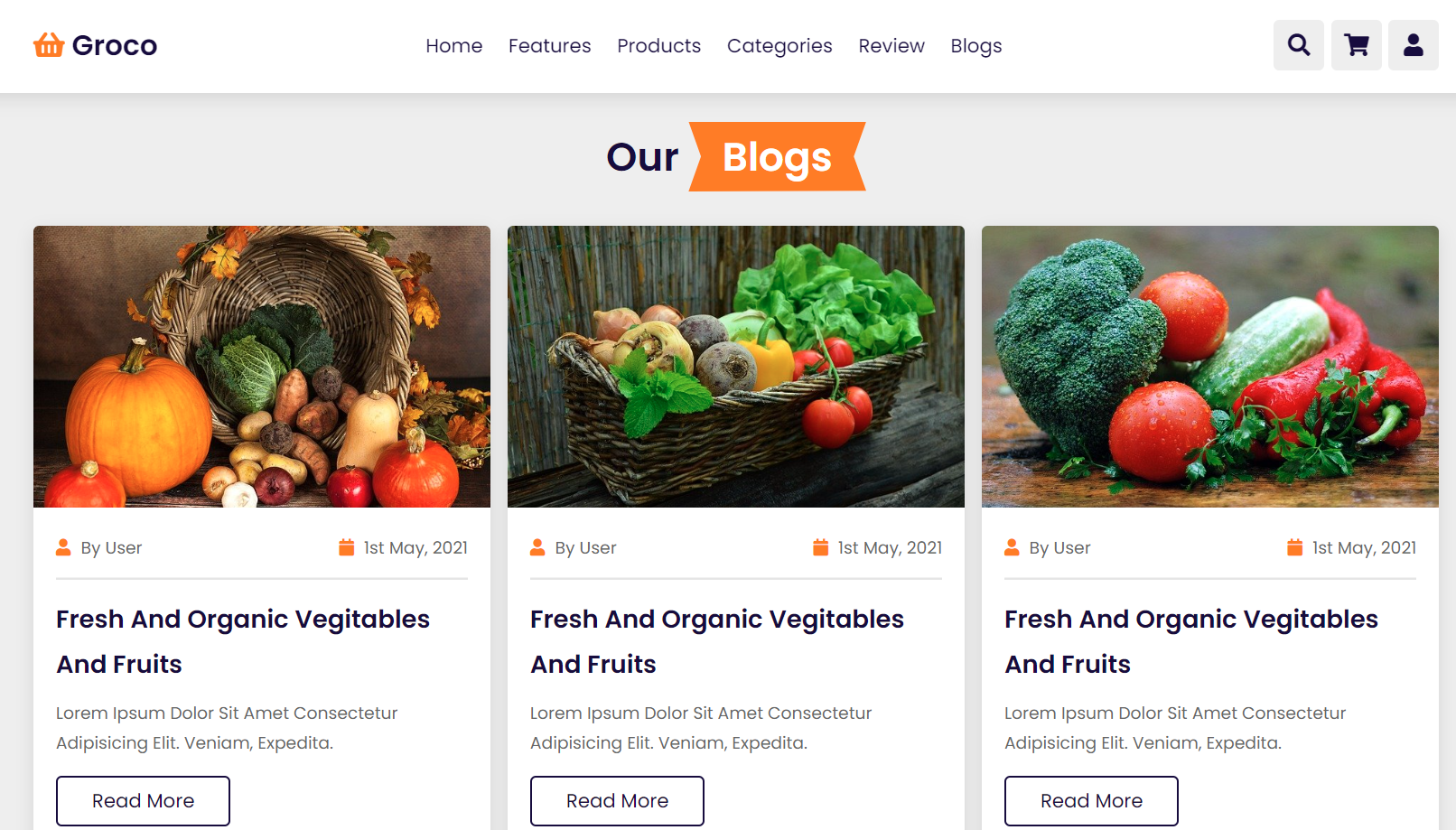Viewport: 1456px width, 830px height.
Task: Click the user icon on first blog card
Action: (63, 547)
